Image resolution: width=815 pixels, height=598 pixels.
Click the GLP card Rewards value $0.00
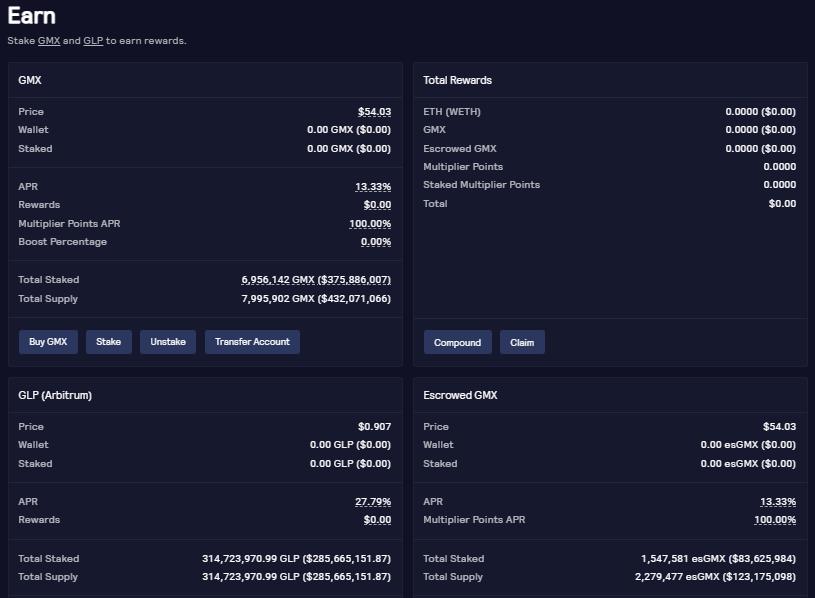377,520
